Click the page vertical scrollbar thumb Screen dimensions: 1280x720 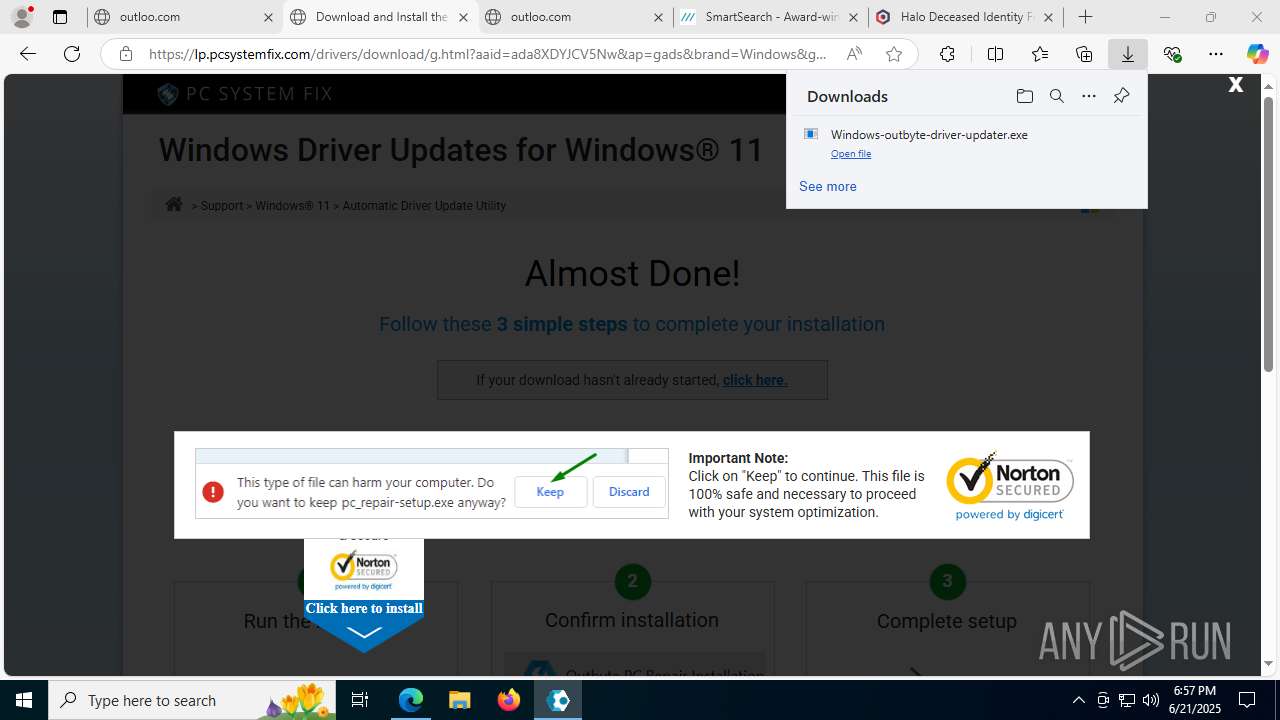(x=1269, y=234)
